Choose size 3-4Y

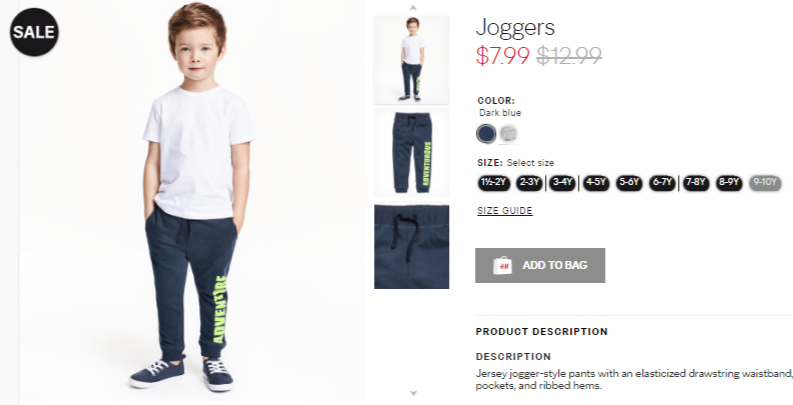click(562, 183)
